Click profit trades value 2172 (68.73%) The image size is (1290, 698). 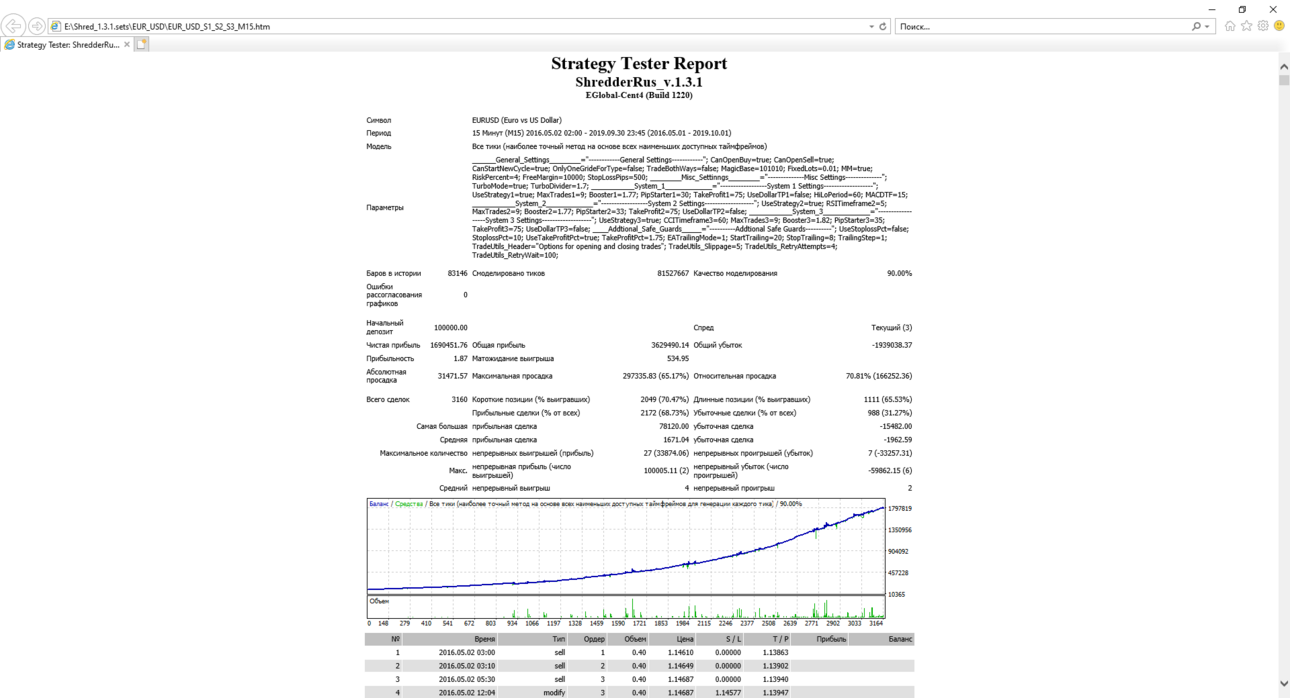pos(665,413)
